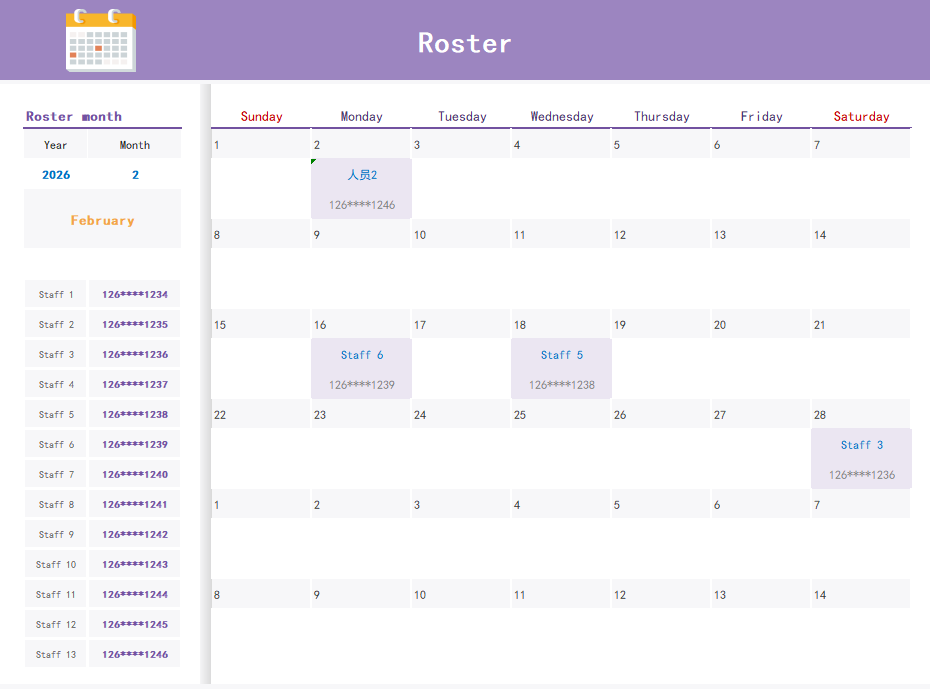Click the Saturday column header
Image resolution: width=930 pixels, height=689 pixels.
(861, 117)
